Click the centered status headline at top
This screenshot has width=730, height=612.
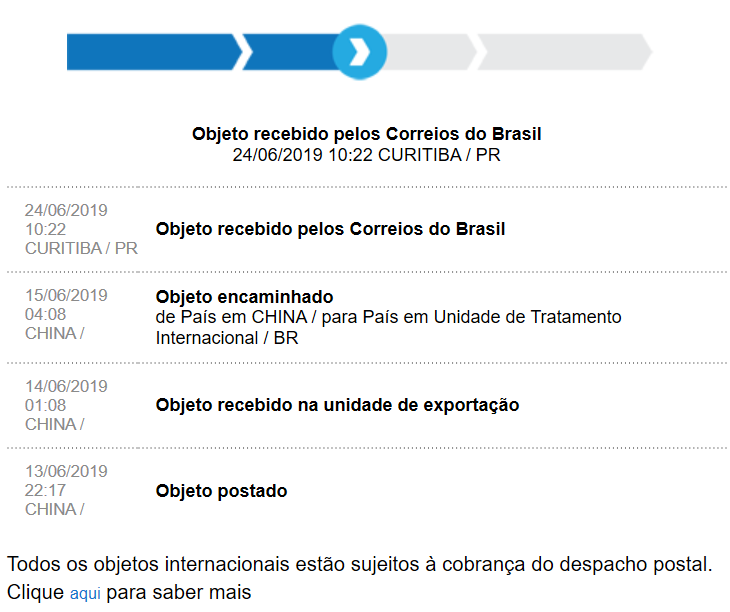tap(367, 134)
